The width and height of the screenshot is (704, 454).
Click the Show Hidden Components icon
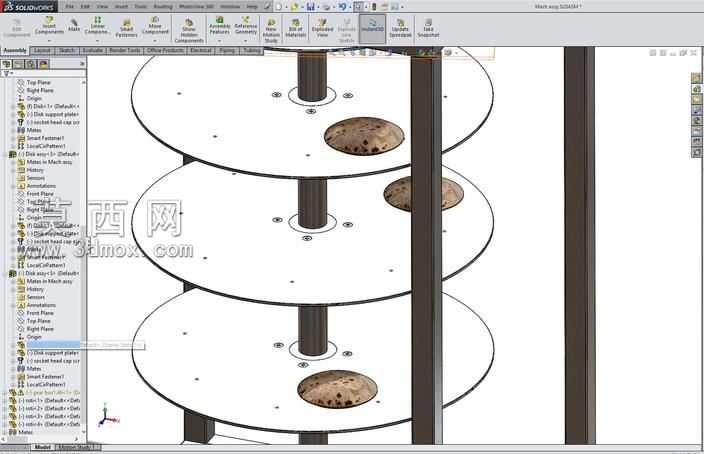point(189,31)
